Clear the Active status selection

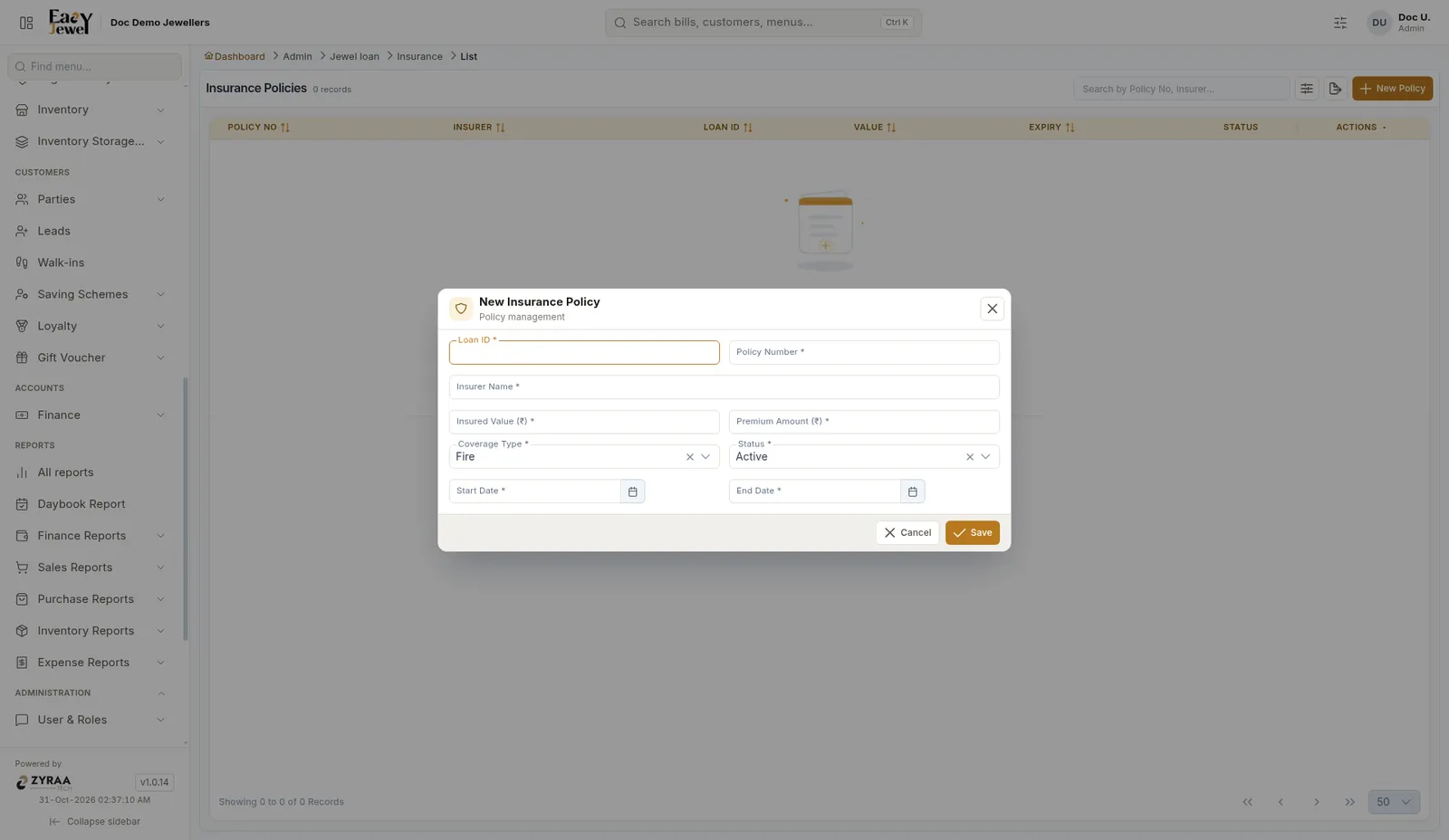coord(970,457)
